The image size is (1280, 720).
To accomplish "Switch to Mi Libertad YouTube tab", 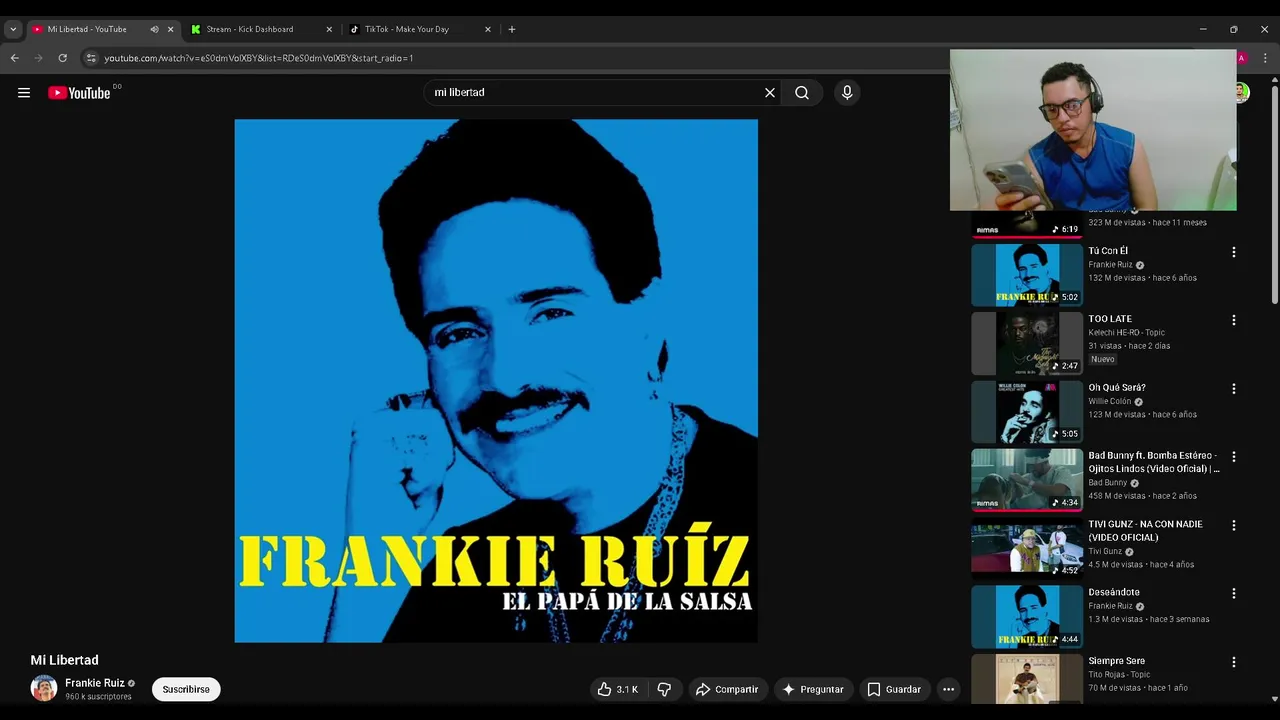I will (88, 29).
